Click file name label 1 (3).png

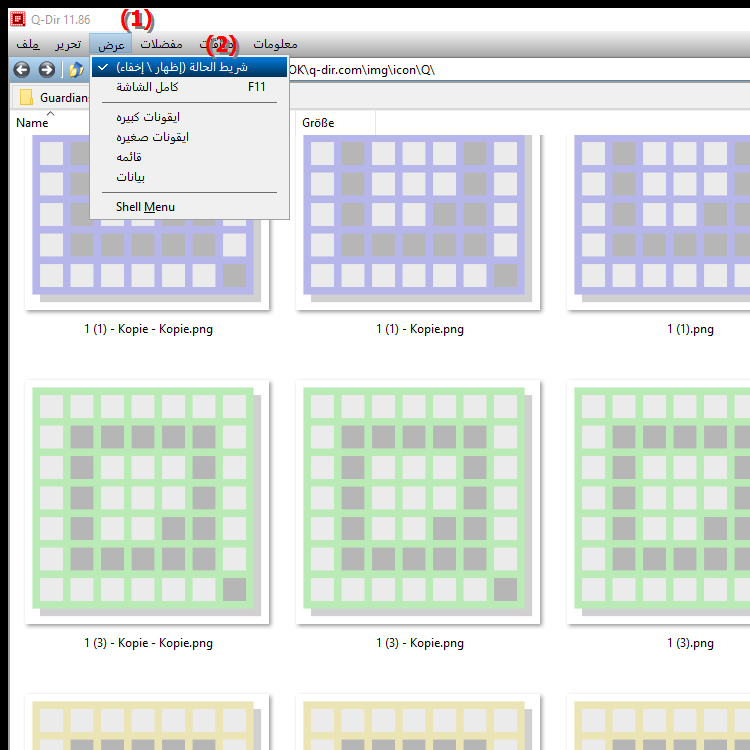690,643
